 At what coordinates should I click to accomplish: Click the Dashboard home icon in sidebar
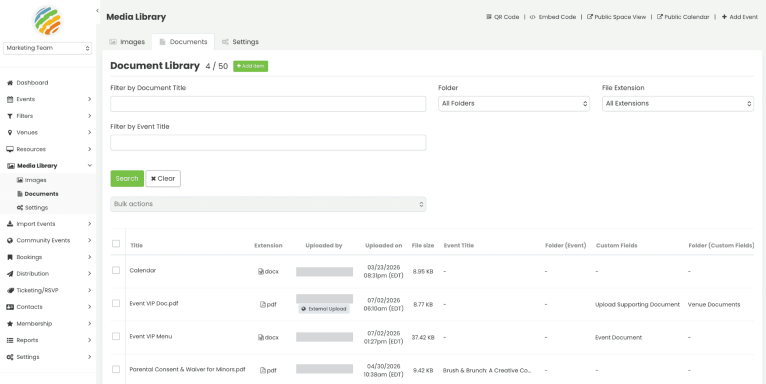(x=10, y=83)
